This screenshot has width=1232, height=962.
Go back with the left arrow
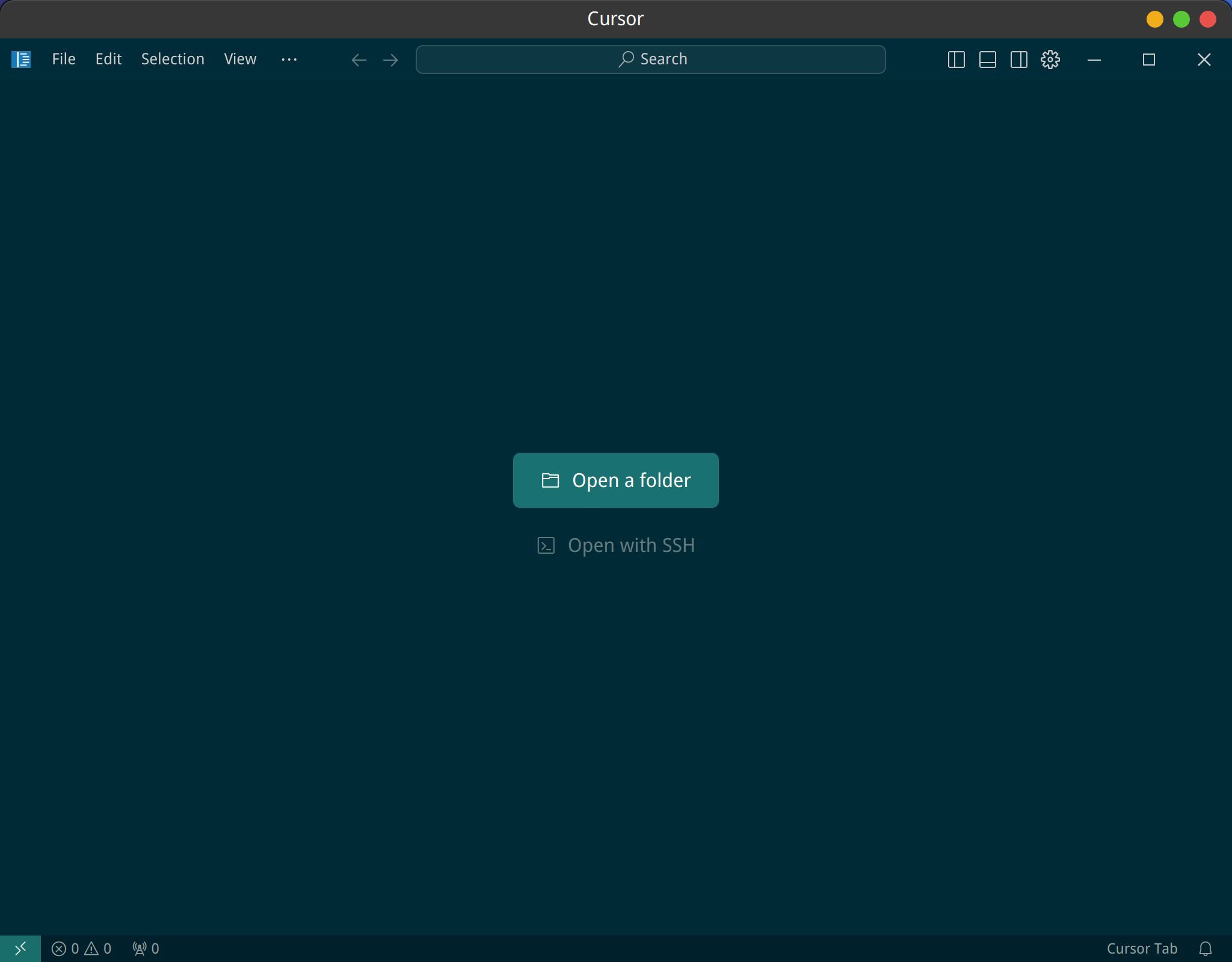point(359,60)
